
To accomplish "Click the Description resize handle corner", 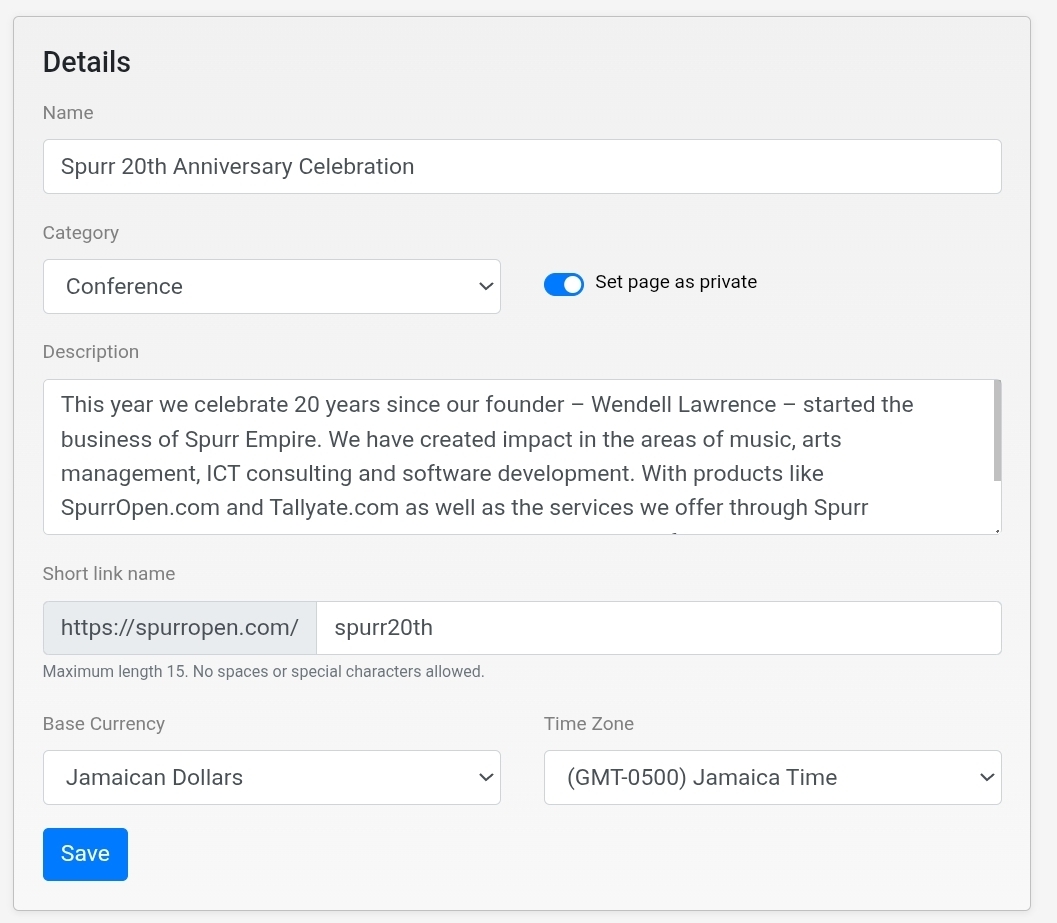I will click(x=997, y=531).
